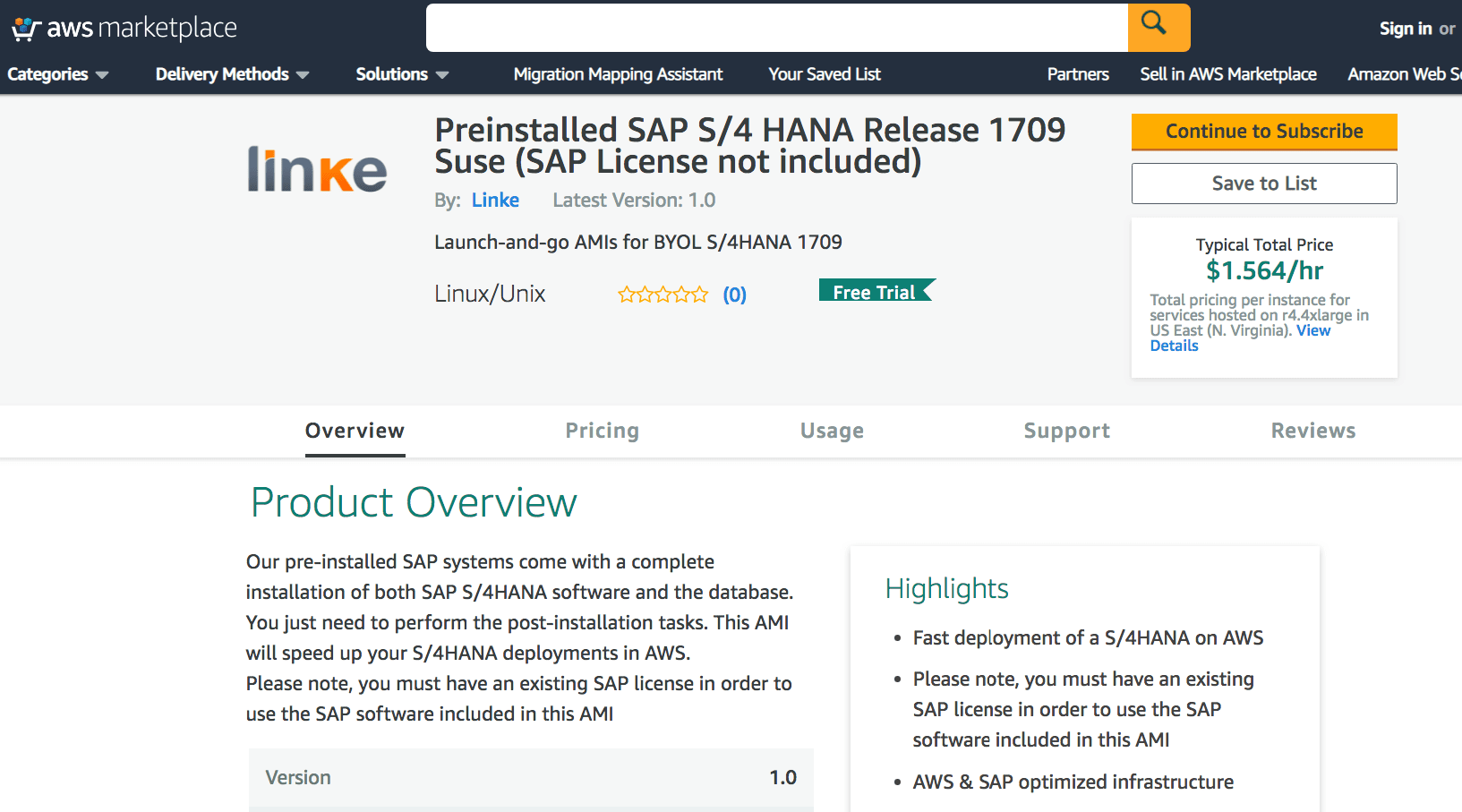Open Migration Mapping Assistant

(x=618, y=74)
